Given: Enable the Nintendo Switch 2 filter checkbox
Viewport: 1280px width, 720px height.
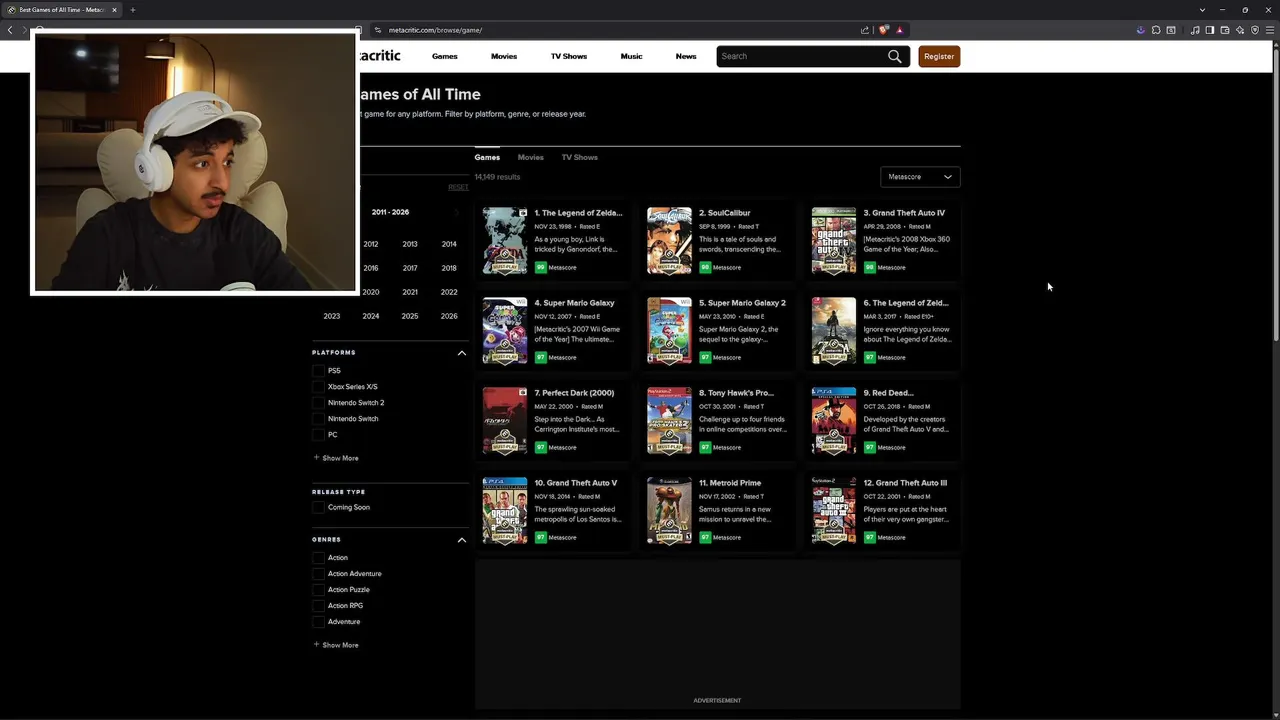Looking at the screenshot, I should 318,403.
